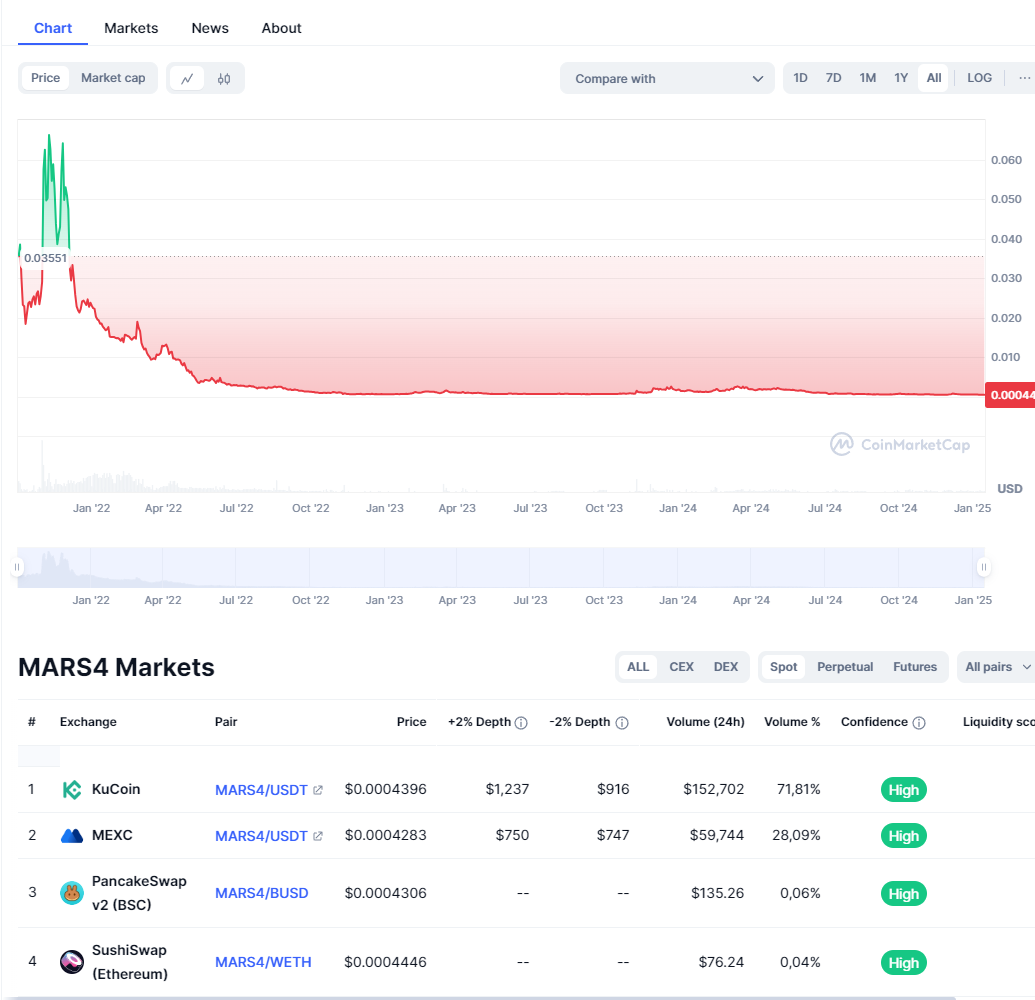1035x1000 pixels.
Task: Show Futures markets
Action: click(x=915, y=667)
